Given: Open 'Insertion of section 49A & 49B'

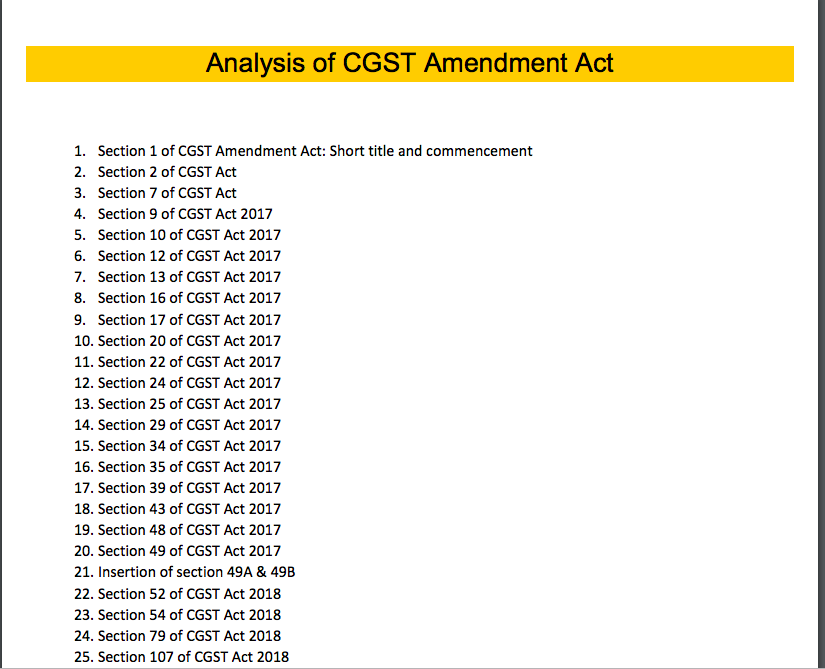Looking at the screenshot, I should pos(196,572).
